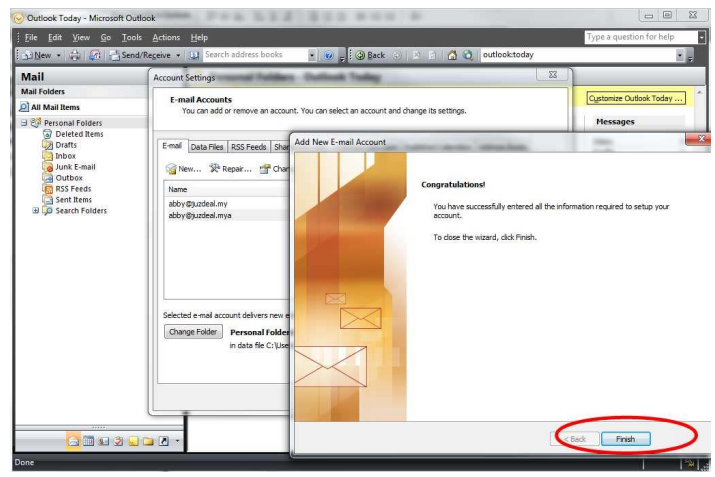
Task: Switch to the RSS Feeds tab
Action: [x=249, y=147]
